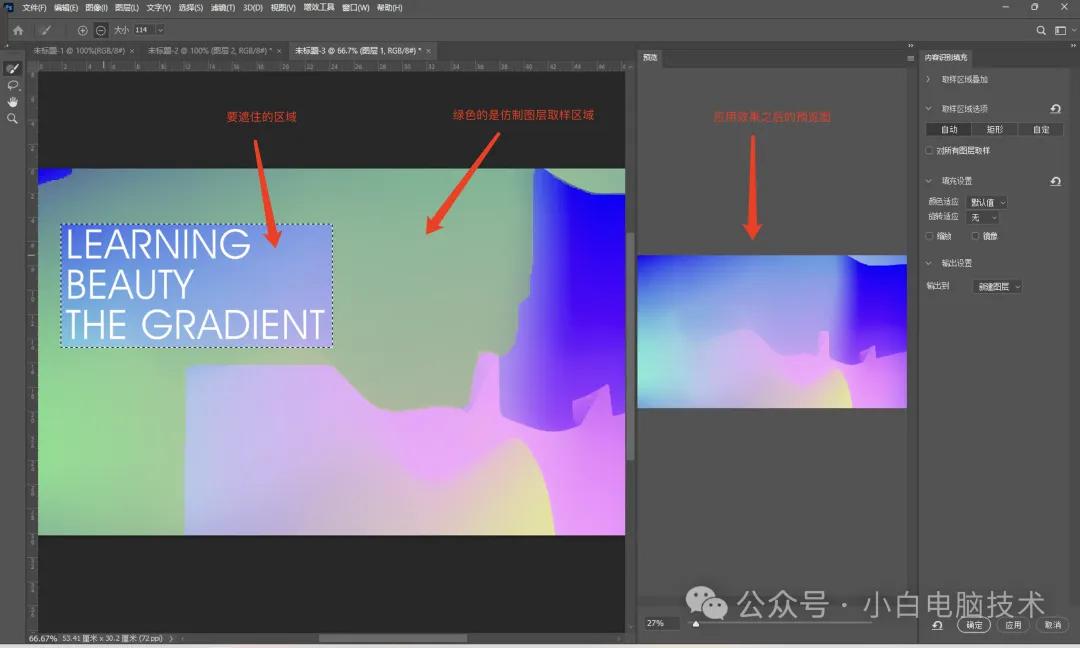Screen dimensions: 1080x648
Task: Select the Zoom tool in left toolbar
Action: click(13, 118)
